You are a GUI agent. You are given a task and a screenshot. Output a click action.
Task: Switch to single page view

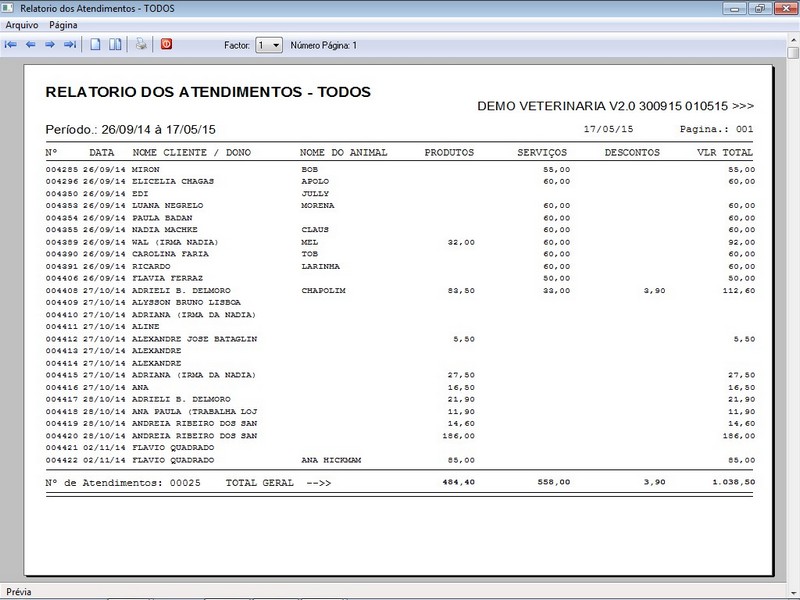point(97,45)
